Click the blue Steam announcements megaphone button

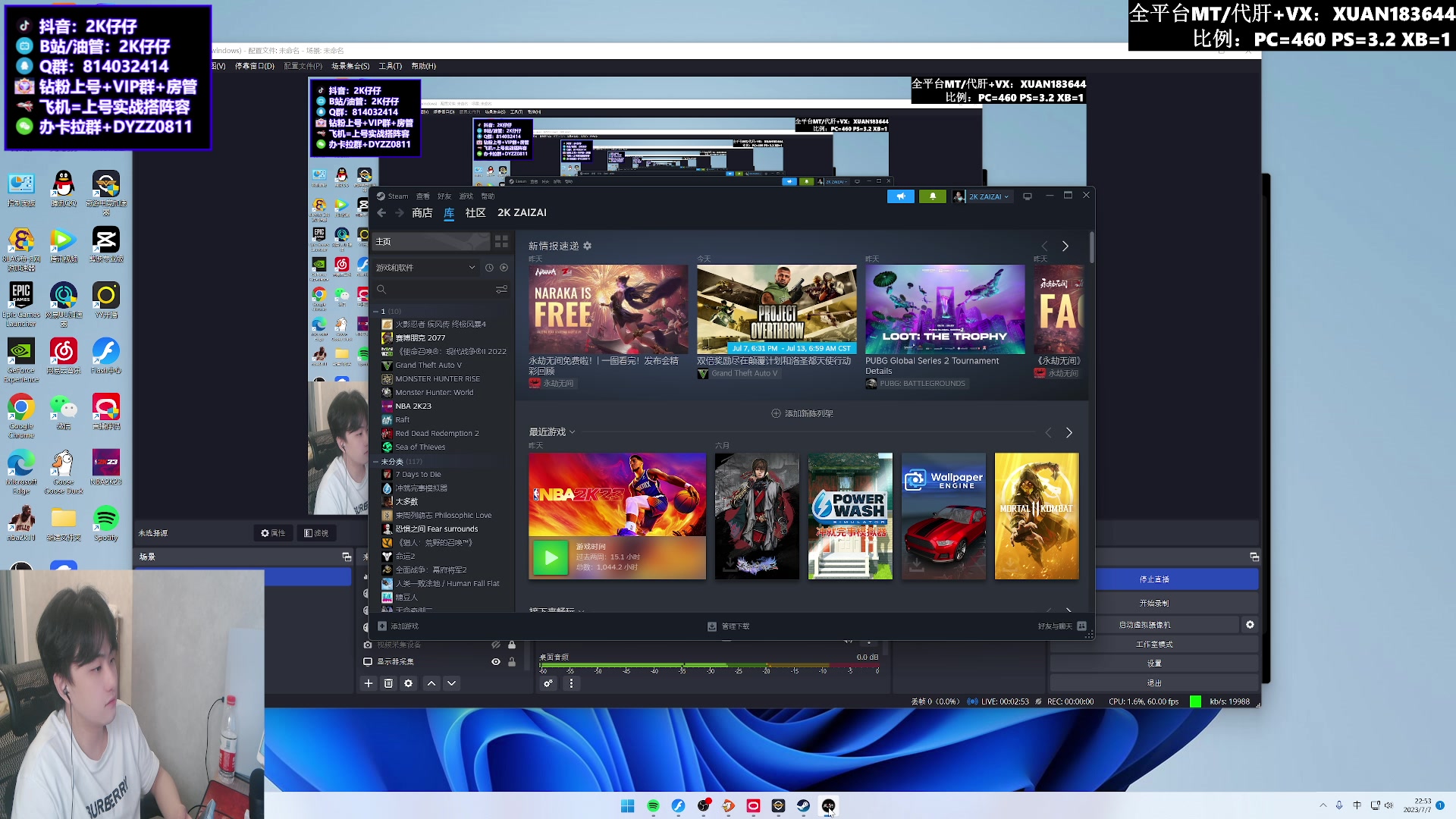click(900, 196)
